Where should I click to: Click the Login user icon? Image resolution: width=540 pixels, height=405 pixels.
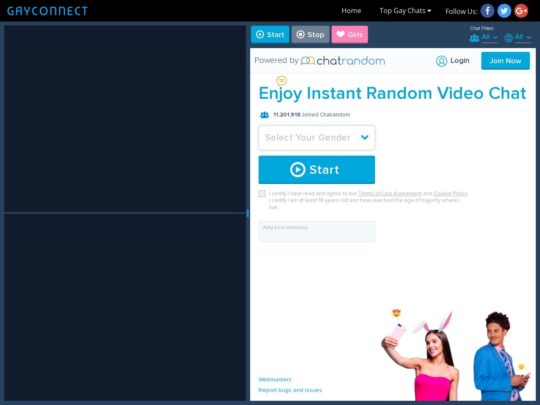point(441,61)
